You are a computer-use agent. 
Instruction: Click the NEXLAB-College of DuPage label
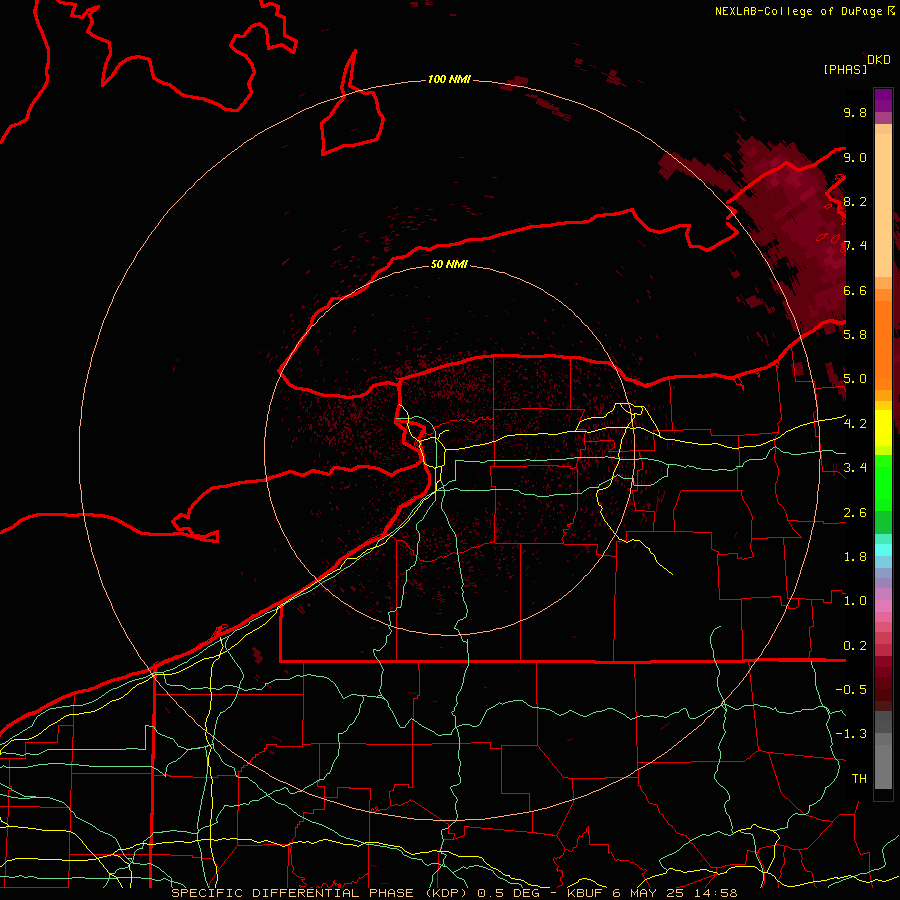(x=800, y=11)
